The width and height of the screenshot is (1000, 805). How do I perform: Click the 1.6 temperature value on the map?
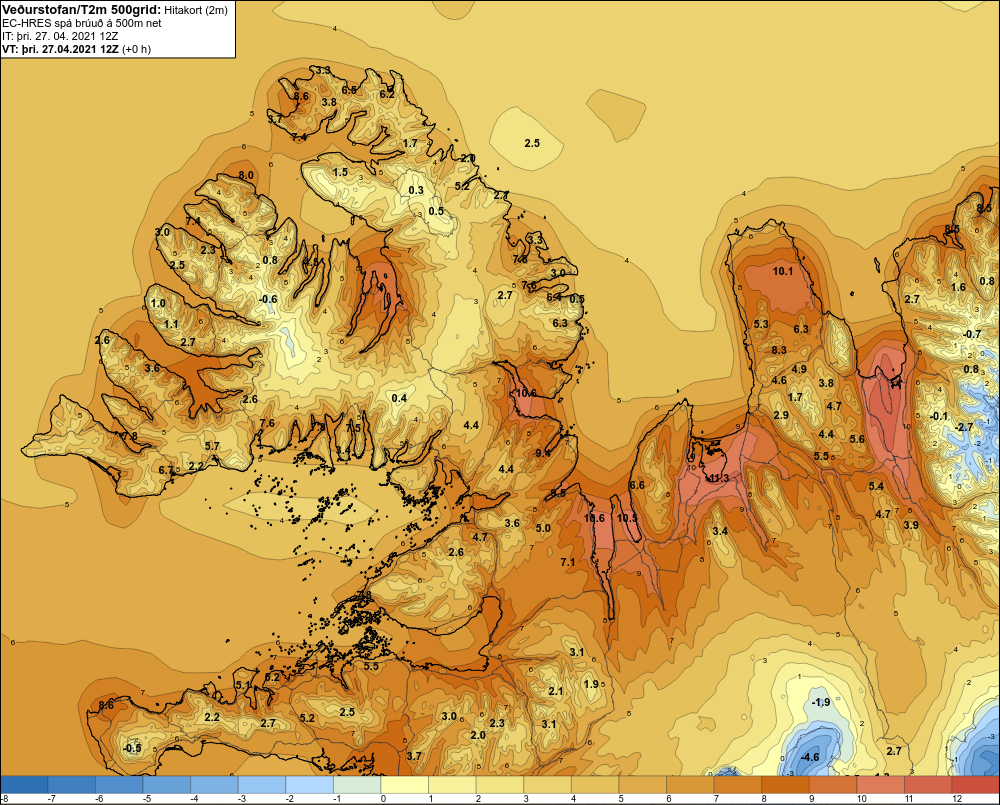coord(959,287)
